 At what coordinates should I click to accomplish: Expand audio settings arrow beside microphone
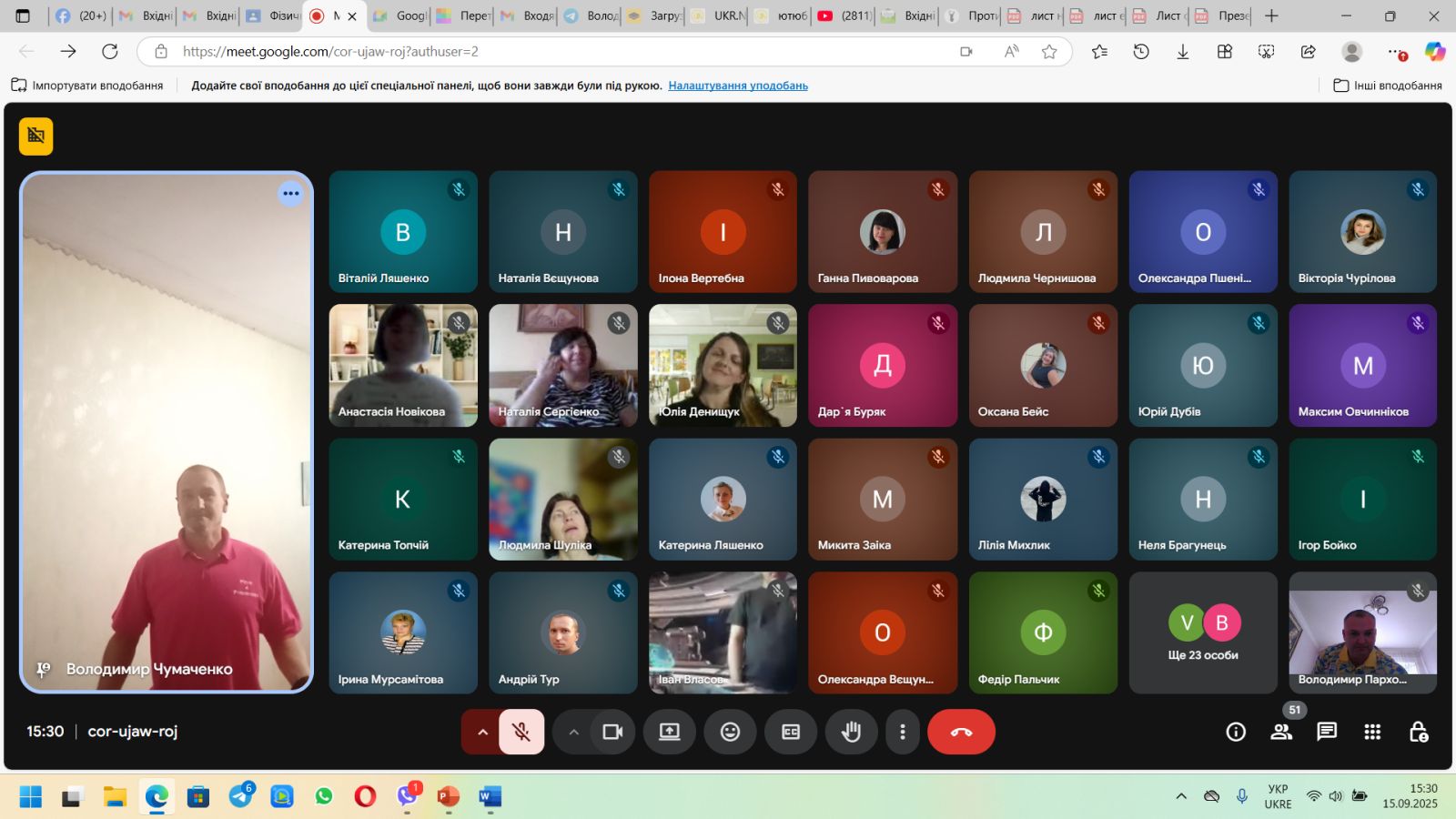tap(482, 732)
